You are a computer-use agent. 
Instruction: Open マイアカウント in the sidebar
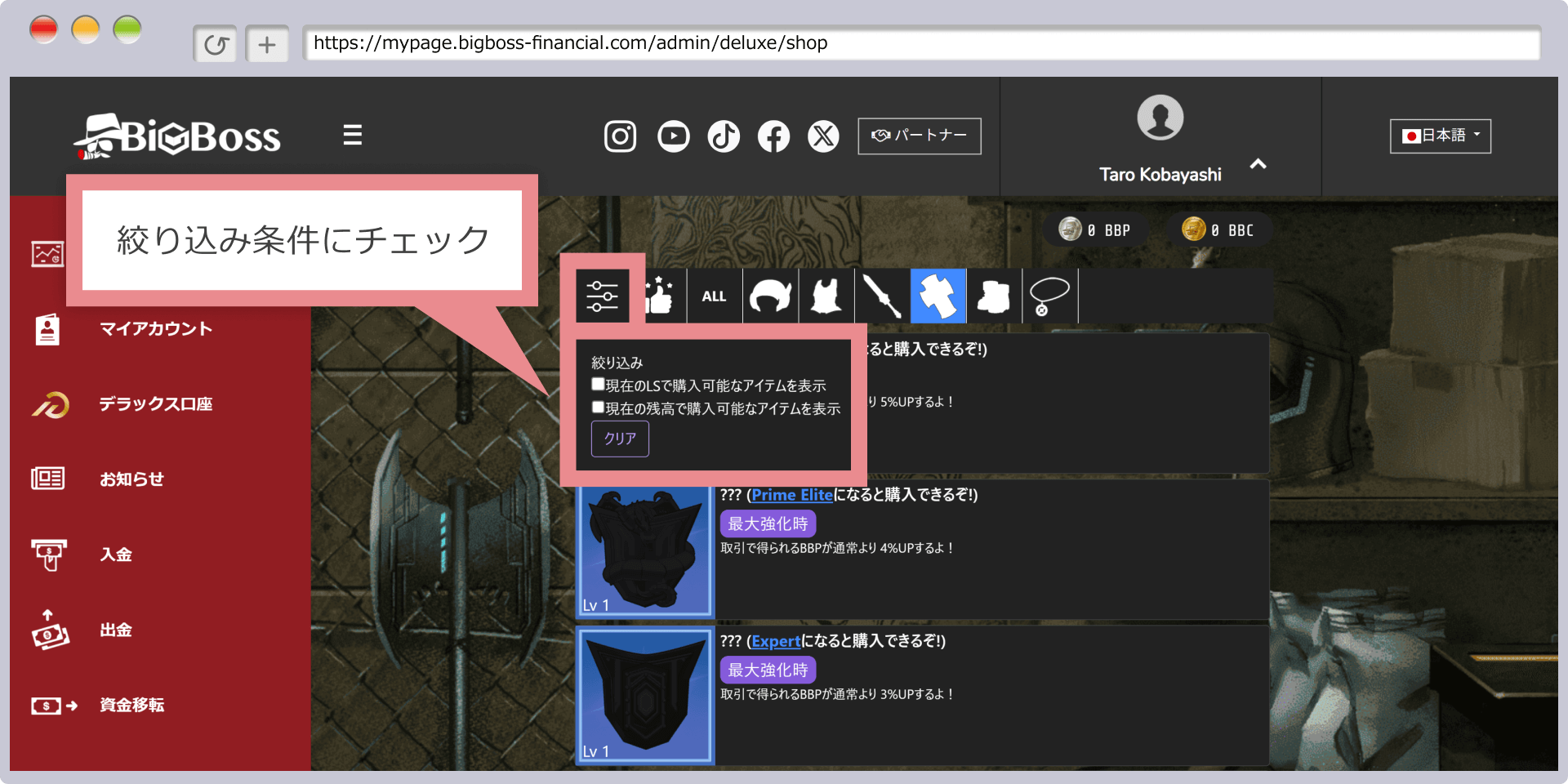tap(155, 329)
